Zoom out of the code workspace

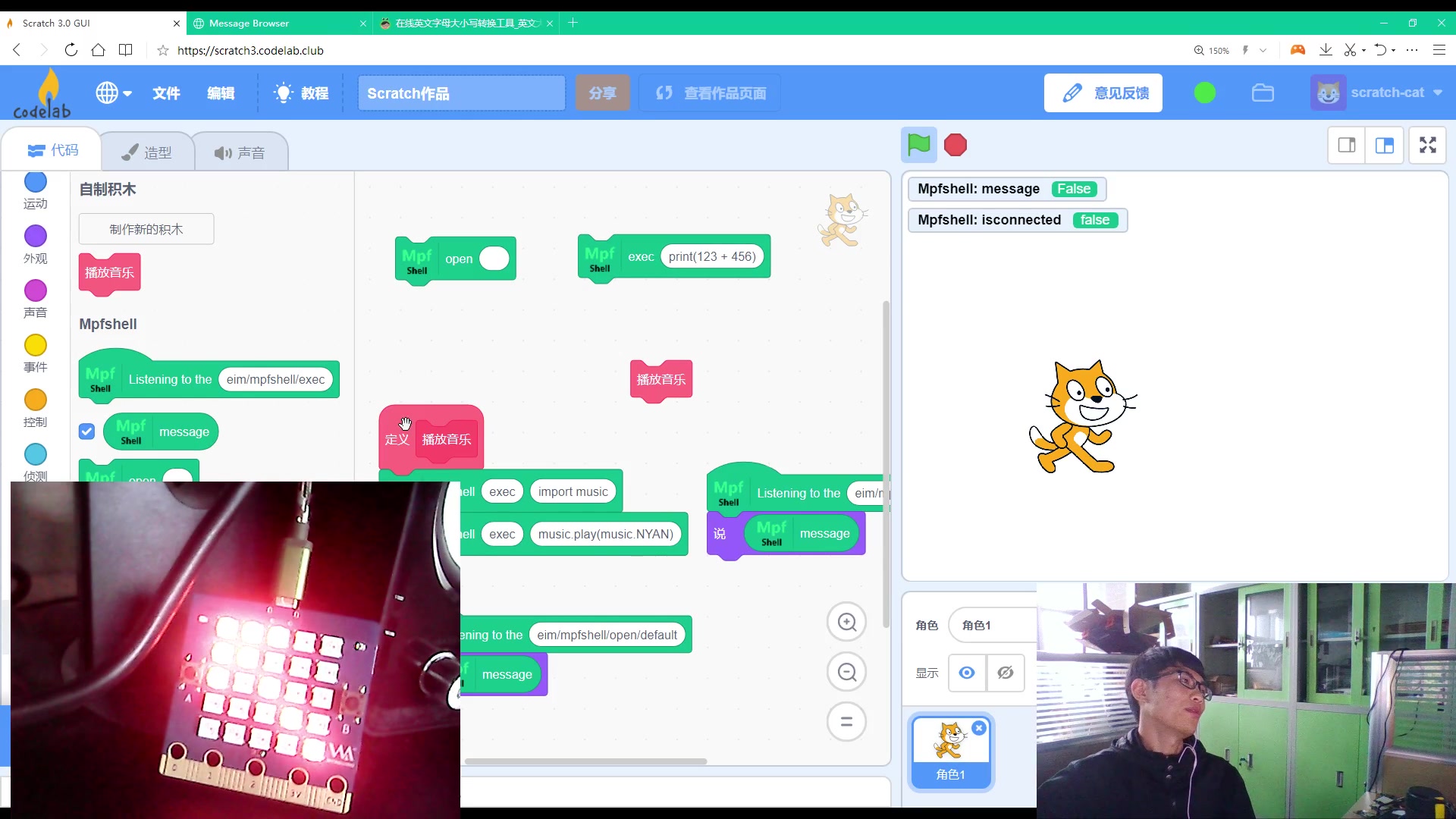(846, 672)
